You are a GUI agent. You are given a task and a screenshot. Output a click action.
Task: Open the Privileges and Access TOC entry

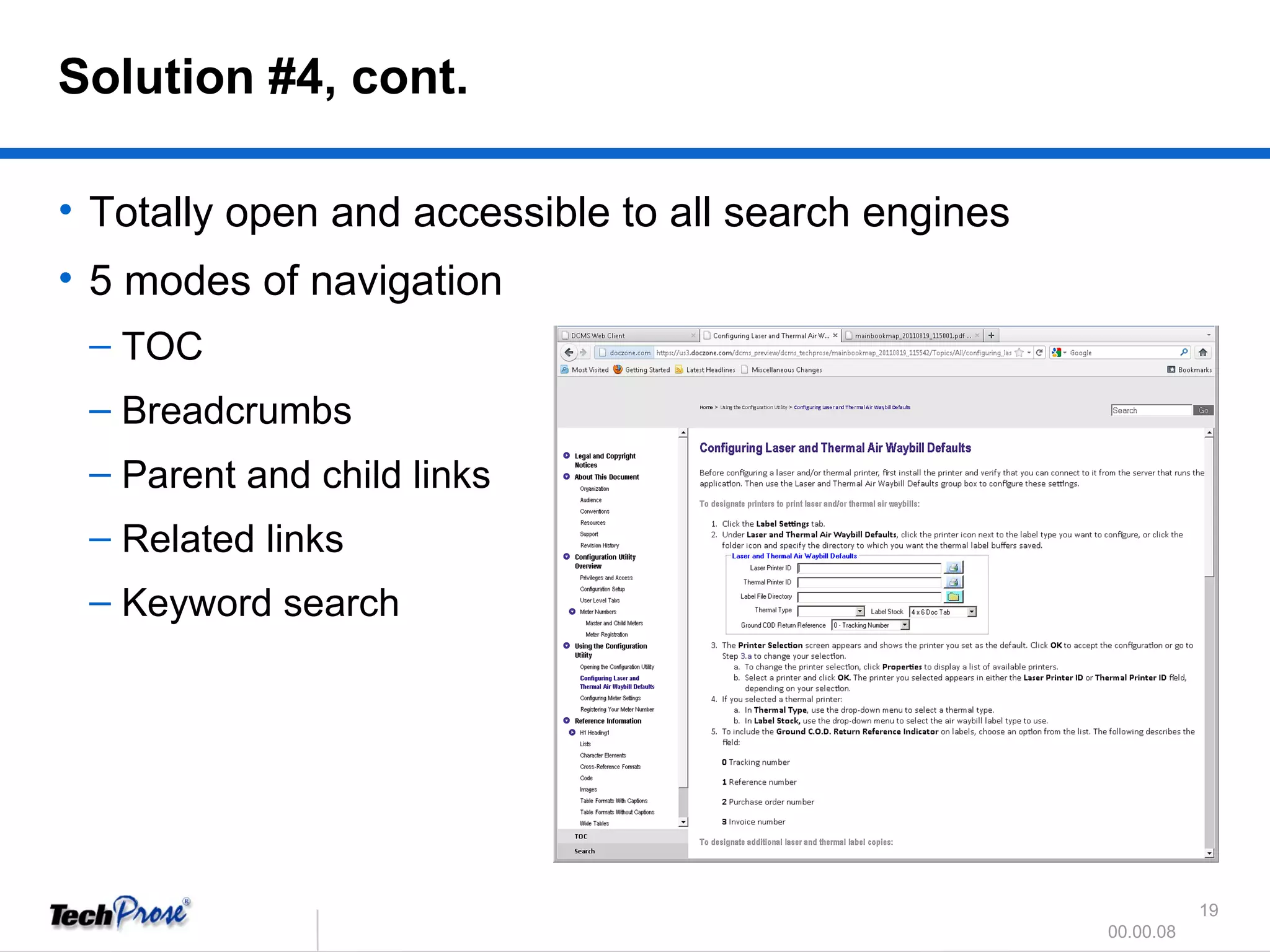click(x=606, y=578)
